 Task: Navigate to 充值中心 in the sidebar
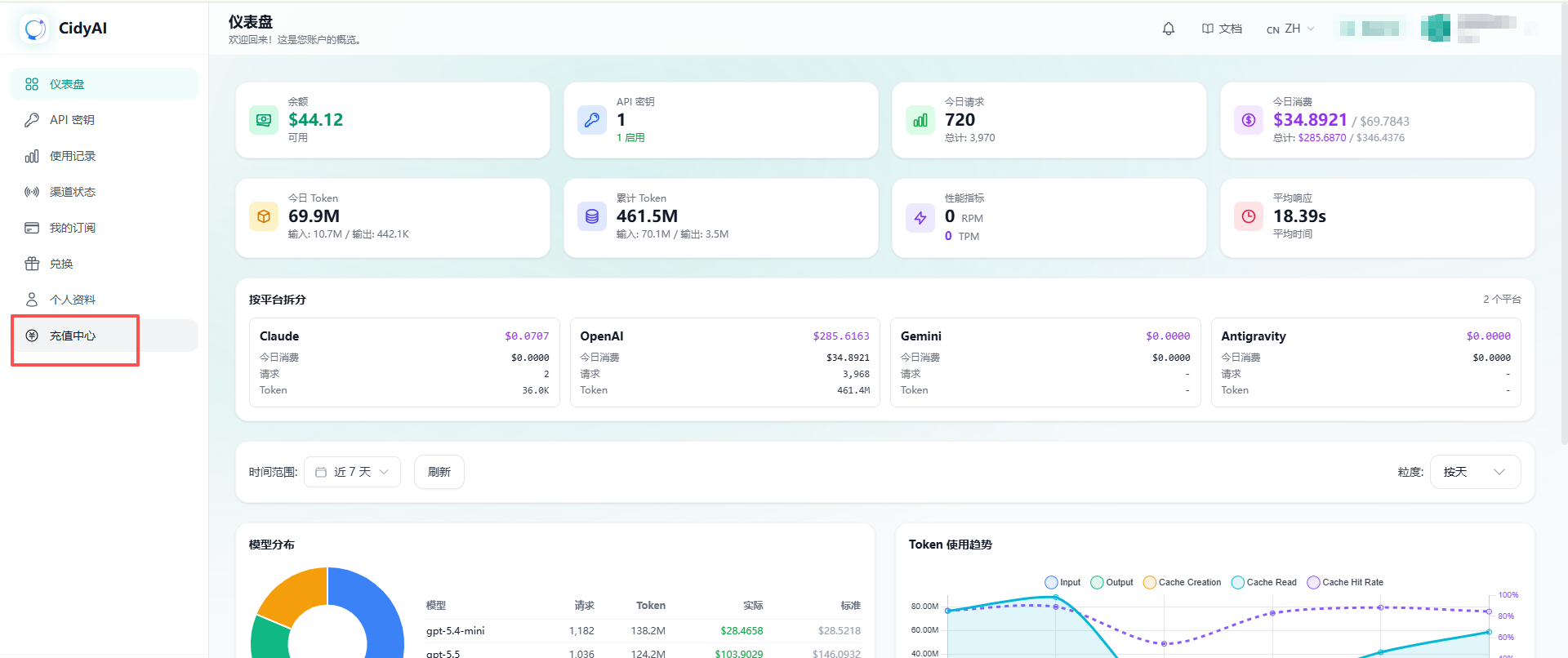point(104,336)
